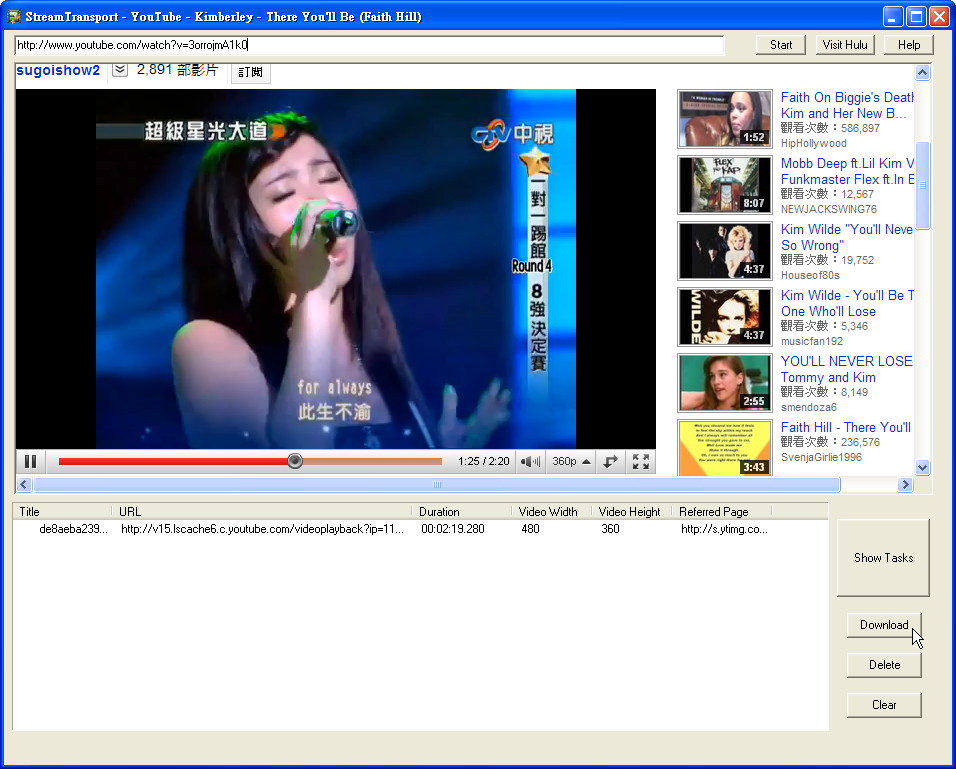This screenshot has width=956, height=769.
Task: Click the popout player arrow icon
Action: [x=610, y=462]
